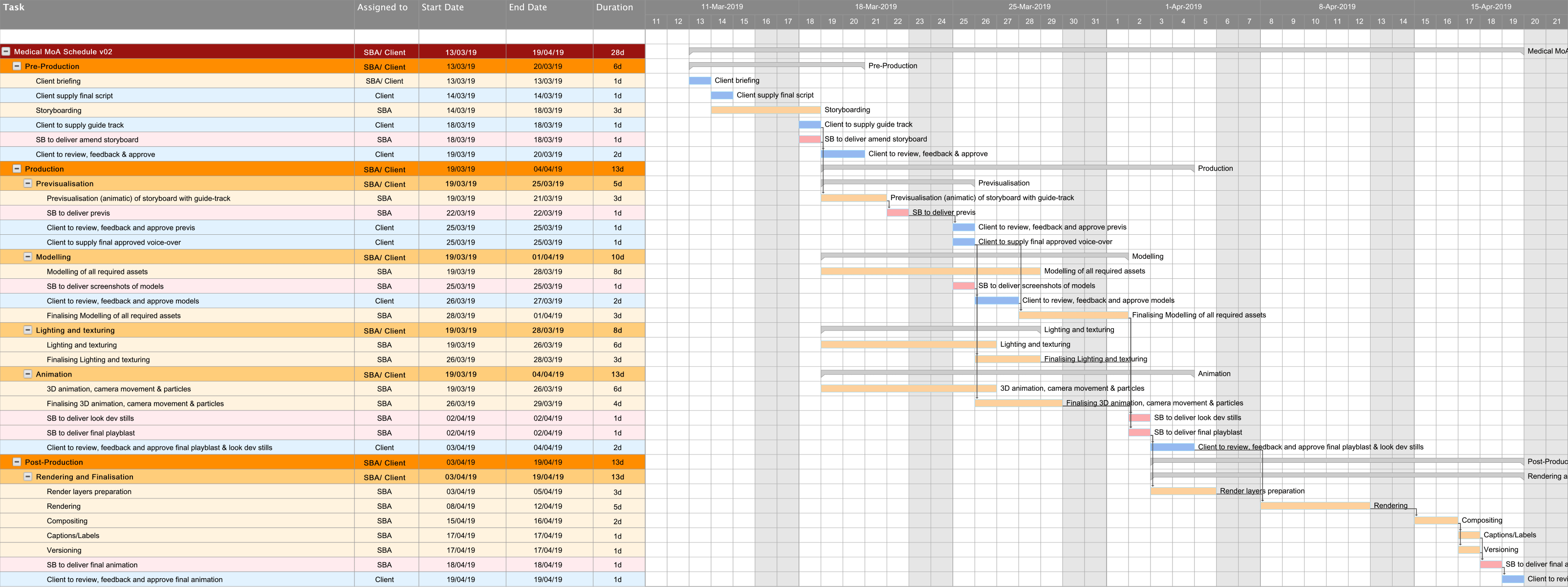The height and width of the screenshot is (587, 1568).
Task: Click the Task column header
Action: click(x=177, y=14)
